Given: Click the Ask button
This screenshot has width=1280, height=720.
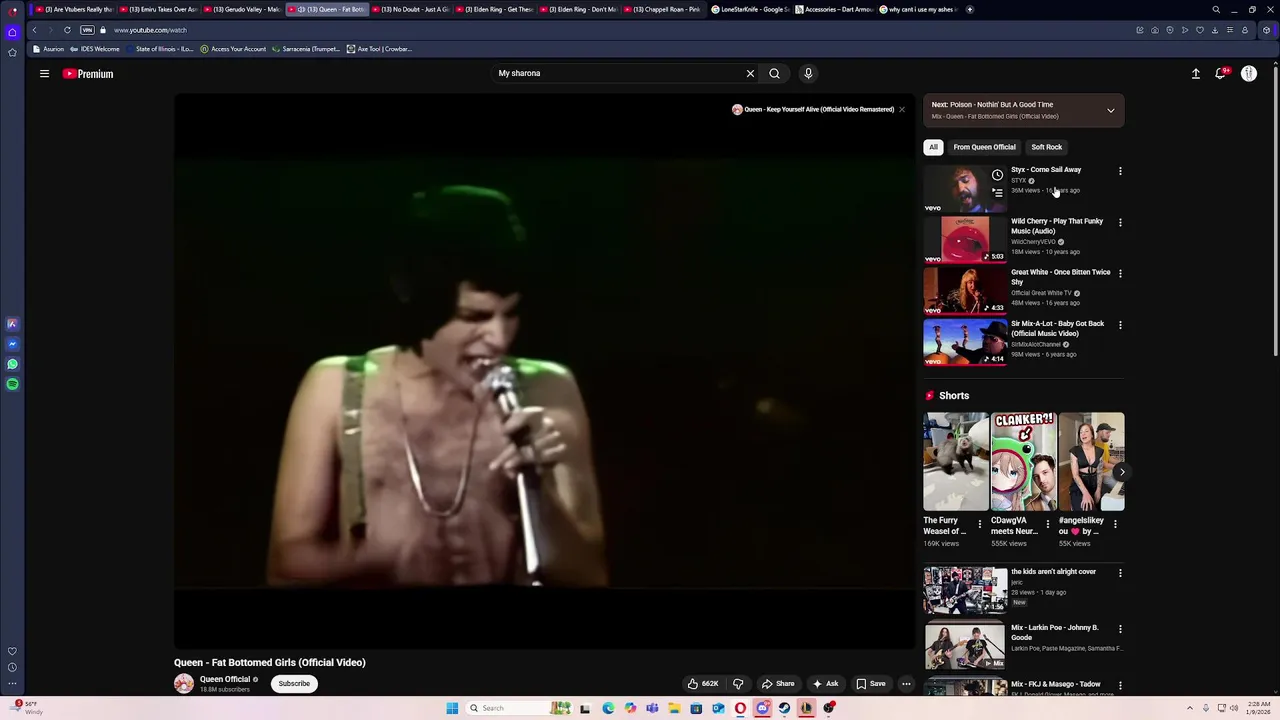Looking at the screenshot, I should coord(826,684).
